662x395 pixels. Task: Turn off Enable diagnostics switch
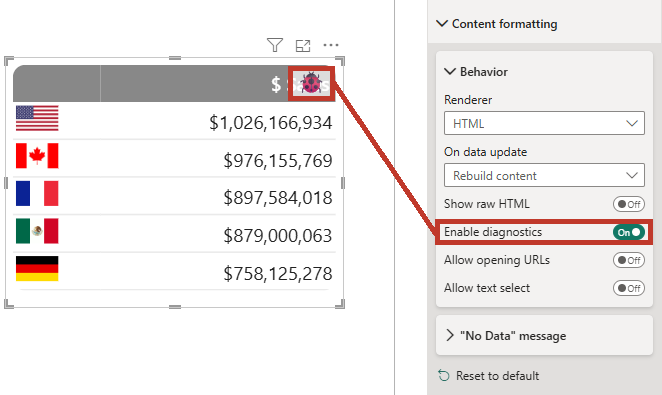pos(629,232)
